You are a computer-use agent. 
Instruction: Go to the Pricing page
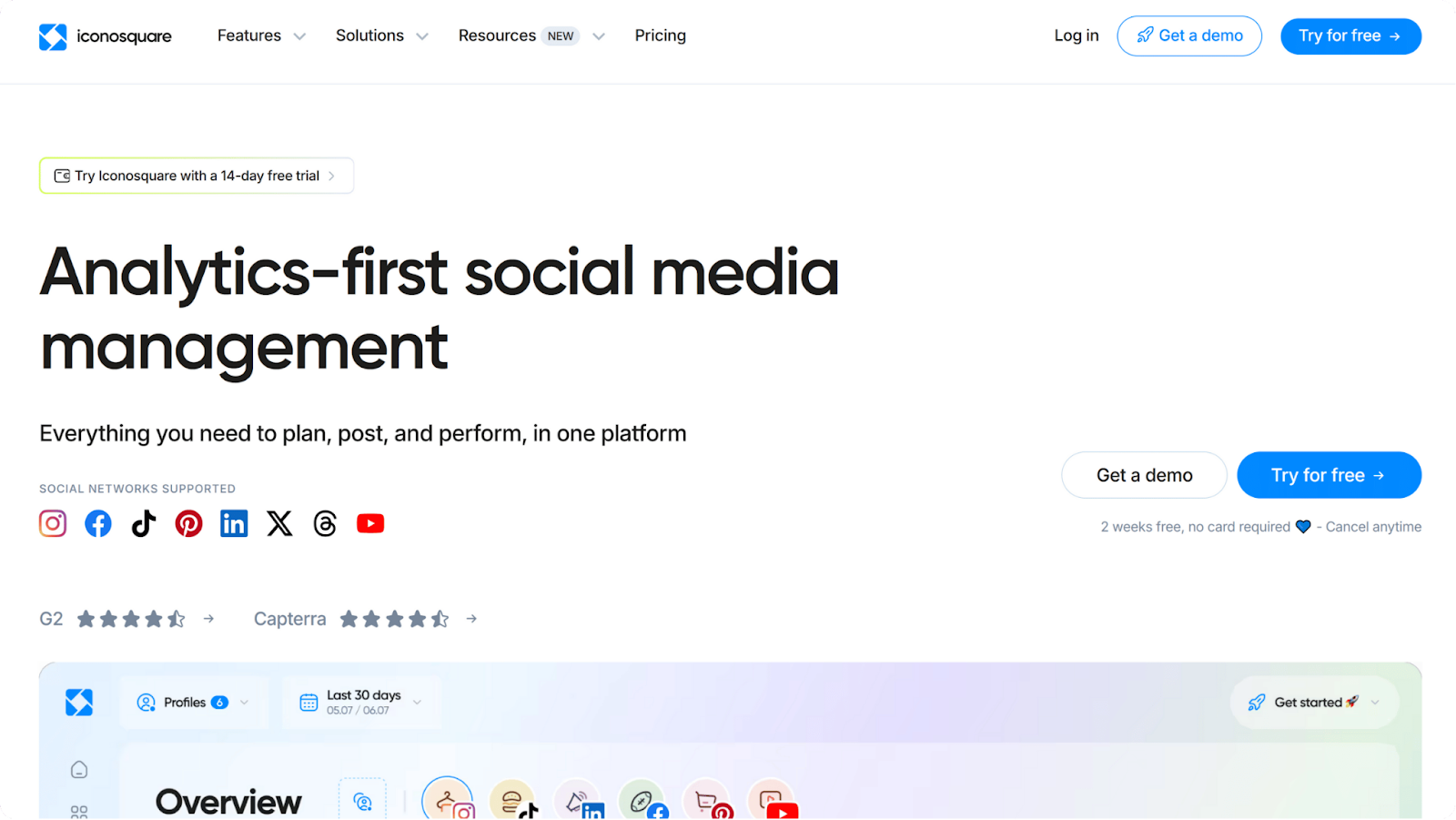(661, 35)
